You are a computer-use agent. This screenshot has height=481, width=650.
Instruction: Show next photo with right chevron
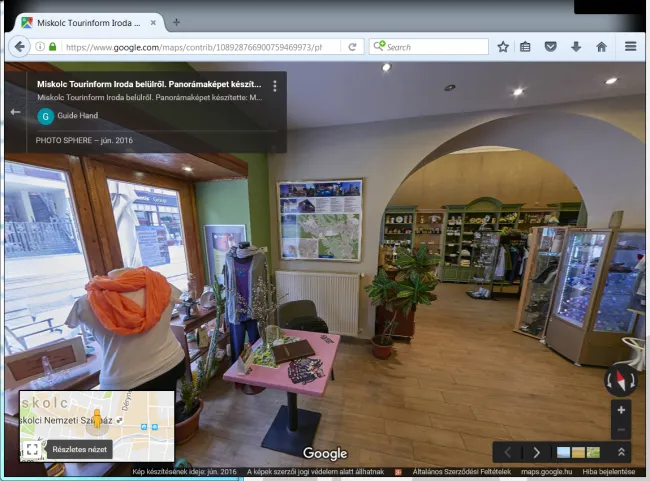pos(536,452)
